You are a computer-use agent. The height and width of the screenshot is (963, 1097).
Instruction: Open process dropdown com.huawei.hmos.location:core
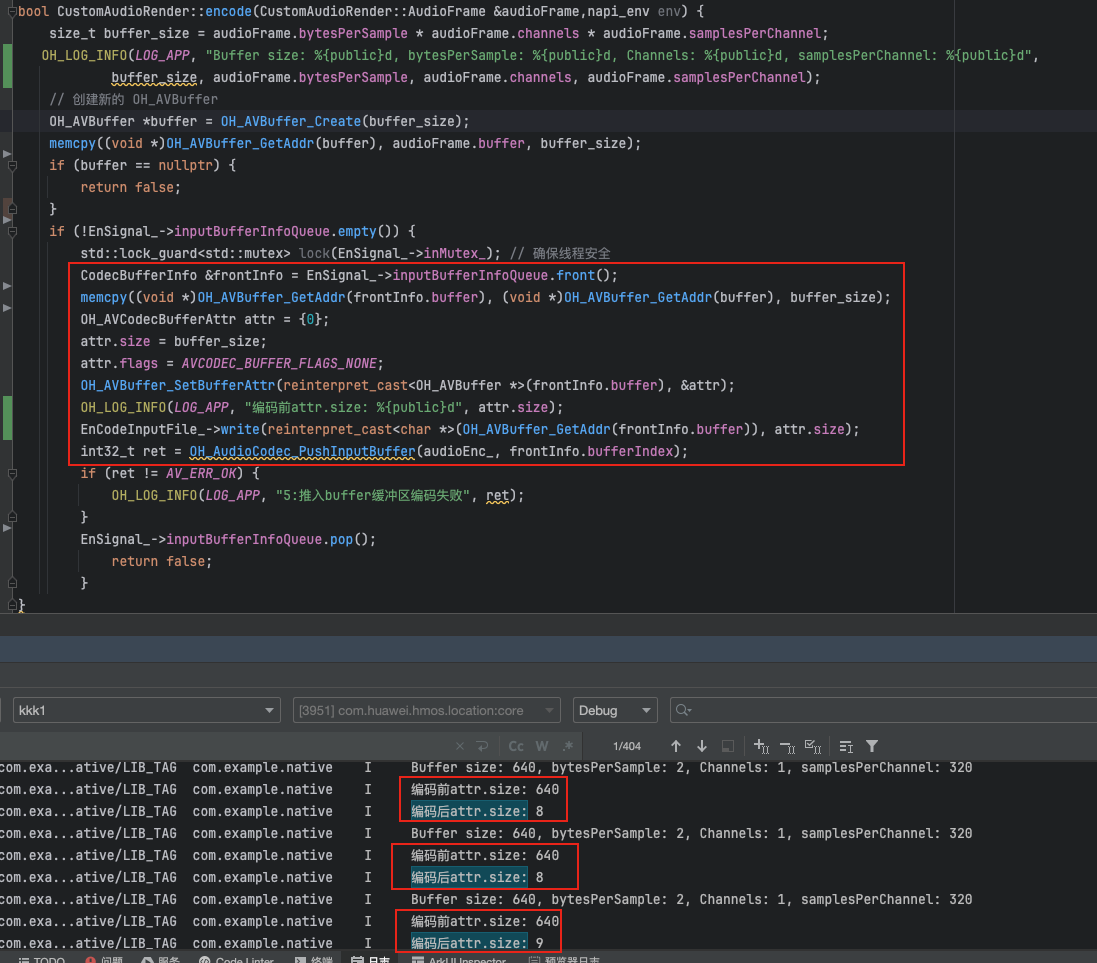(427, 710)
